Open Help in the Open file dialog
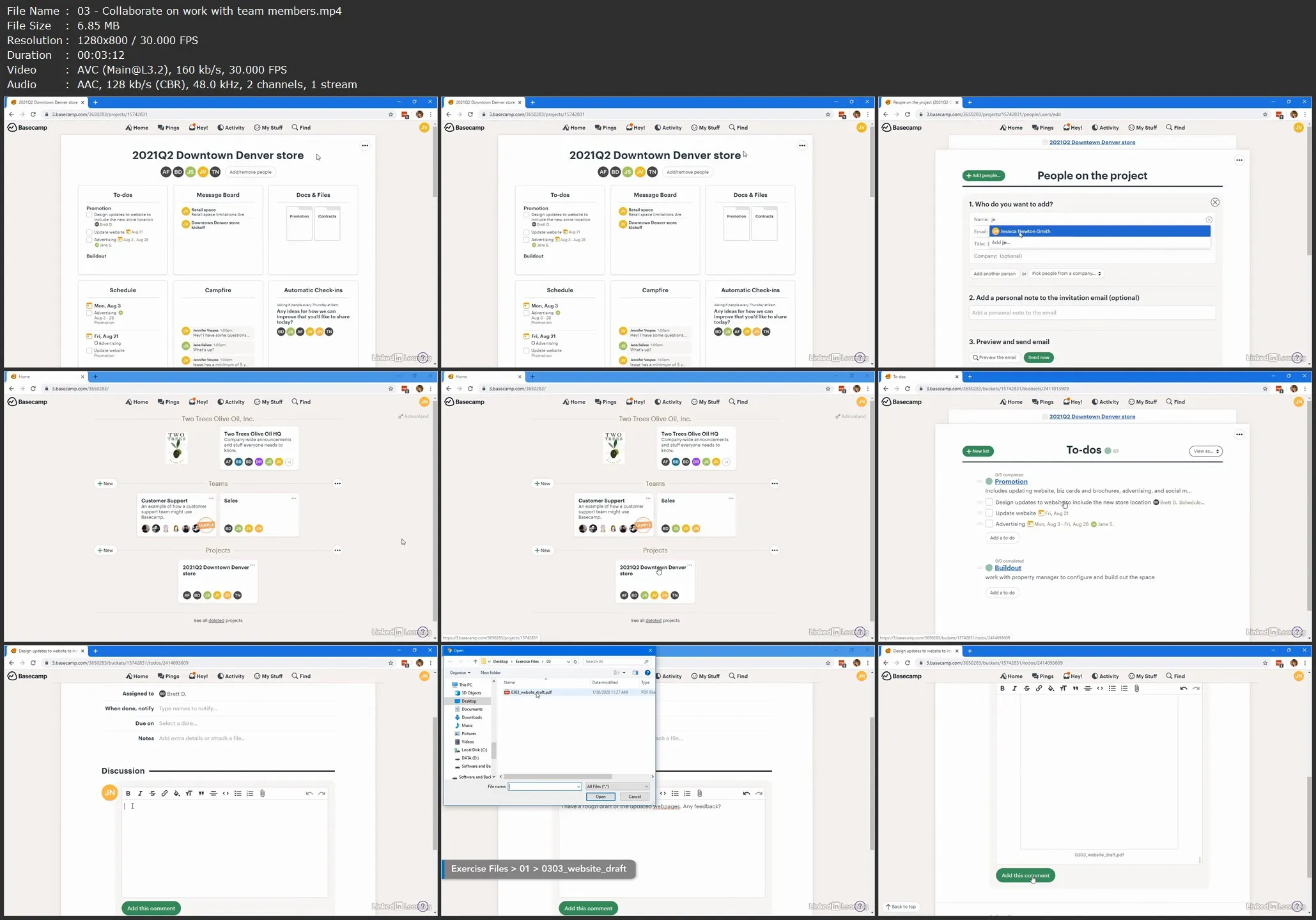Viewport: 1316px width, 920px height. tap(647, 673)
